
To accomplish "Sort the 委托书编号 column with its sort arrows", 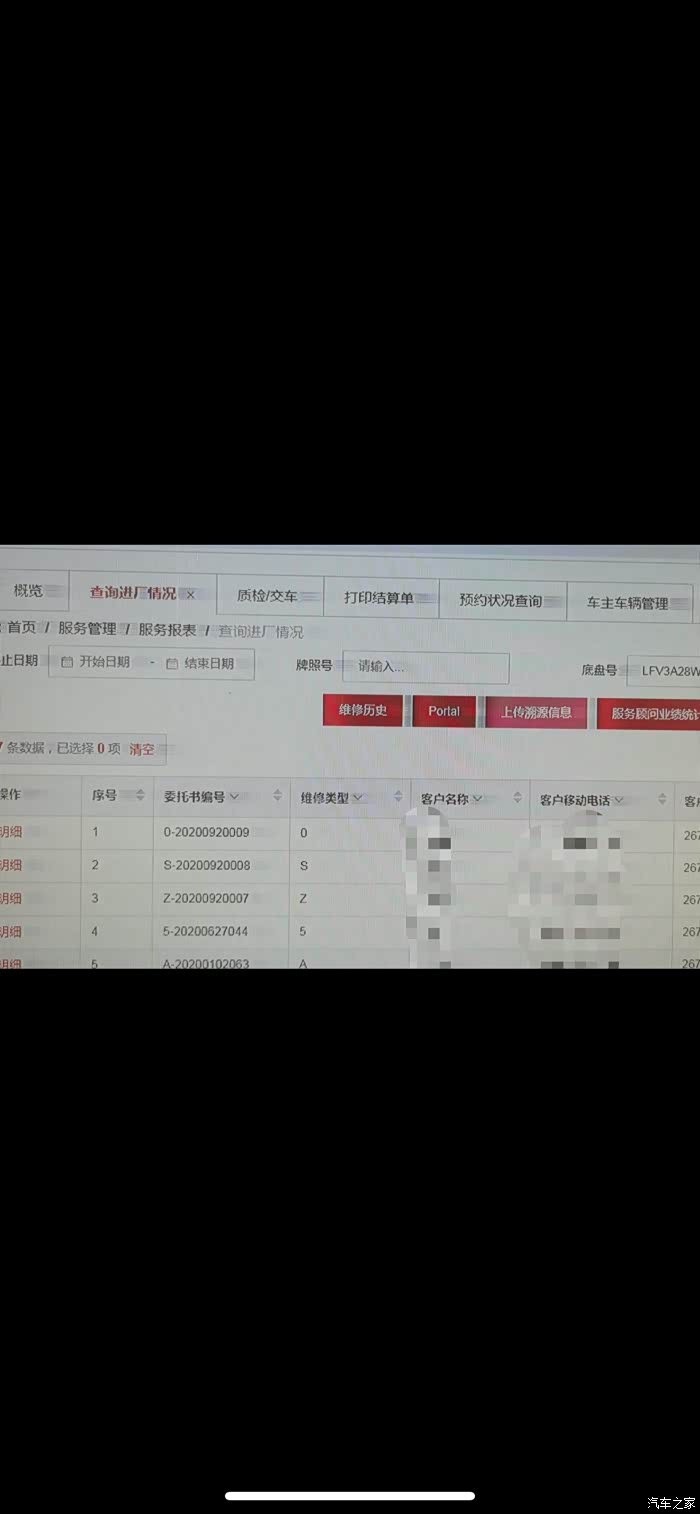I will coord(277,797).
